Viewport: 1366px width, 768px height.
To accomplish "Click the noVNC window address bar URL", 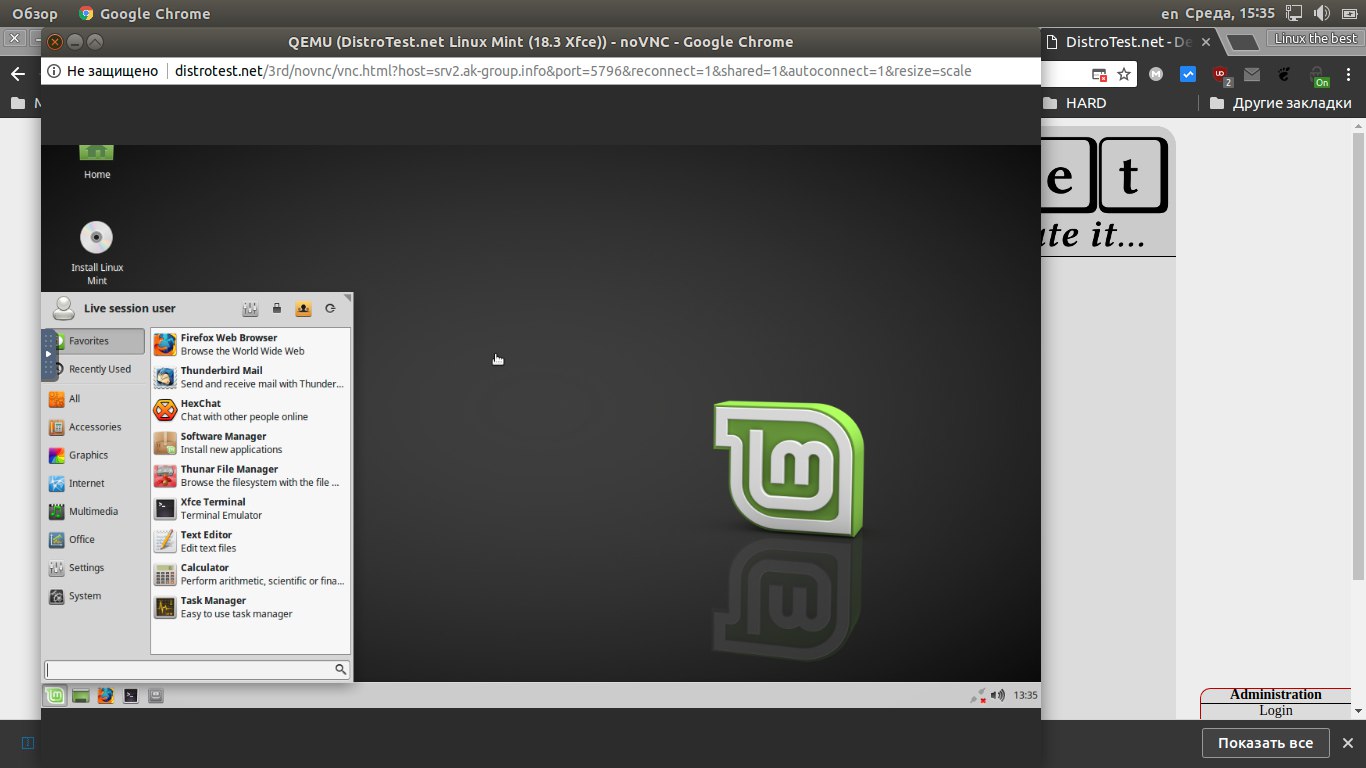I will (x=573, y=71).
